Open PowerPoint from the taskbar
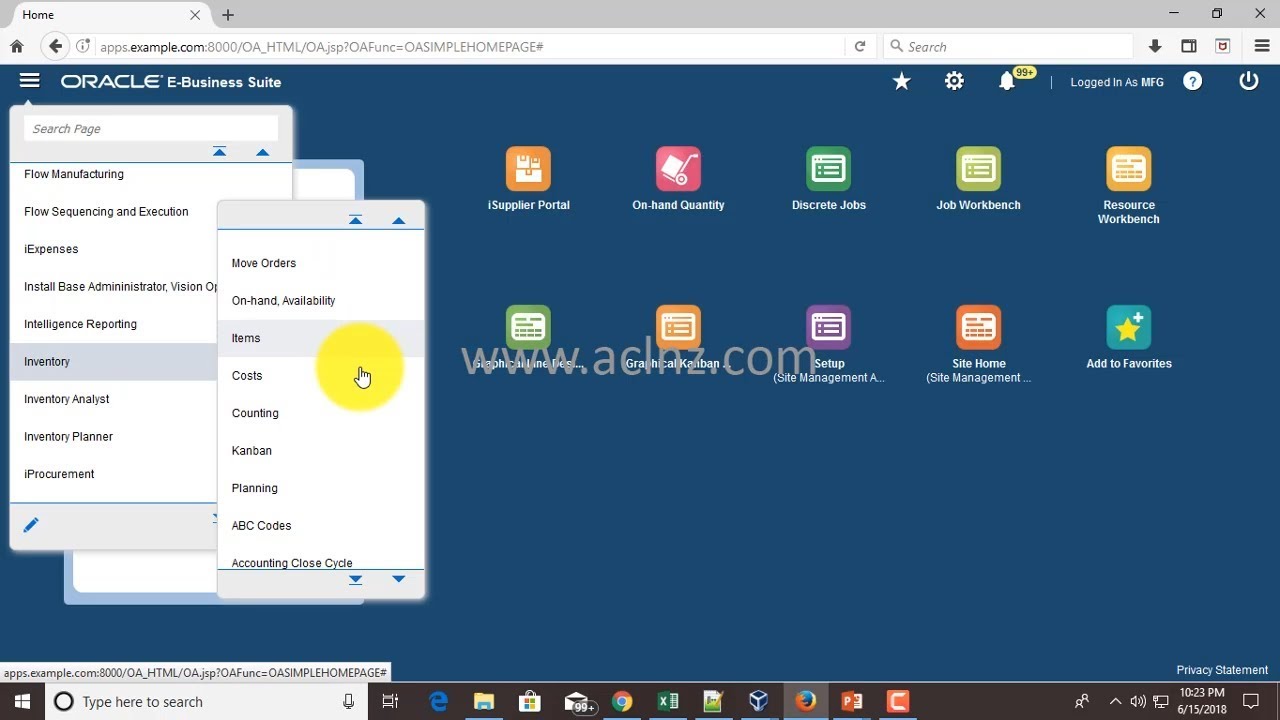This screenshot has width=1280, height=720. [x=852, y=701]
